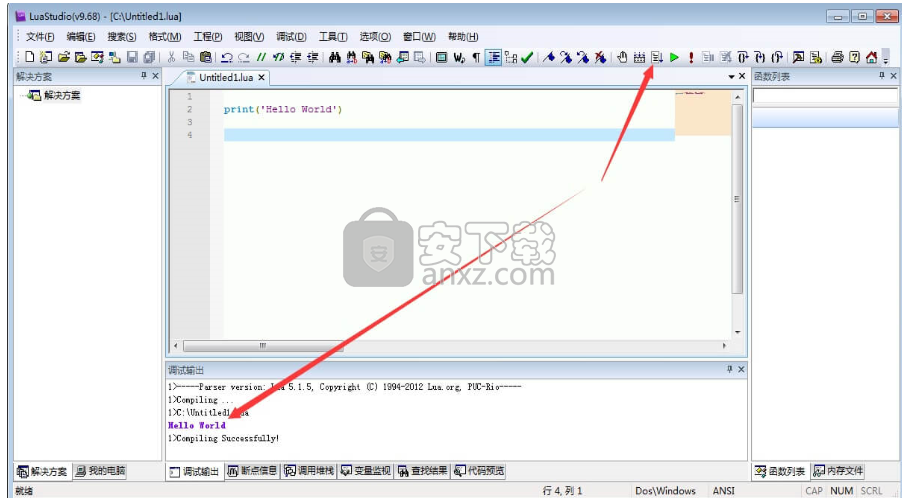Click the red exclamation run icon
This screenshot has width=902, height=498.
(x=691, y=58)
